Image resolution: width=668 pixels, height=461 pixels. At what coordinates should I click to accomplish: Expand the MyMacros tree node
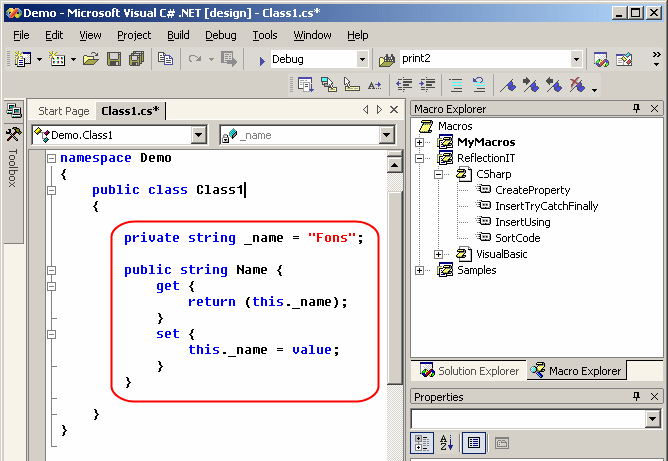420,142
